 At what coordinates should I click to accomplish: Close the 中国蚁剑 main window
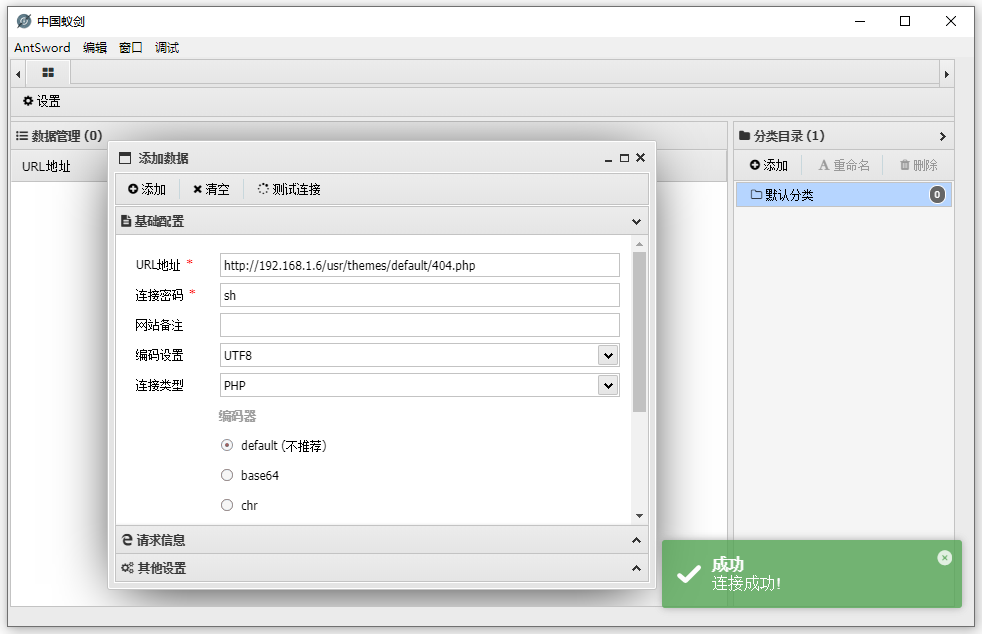(951, 21)
